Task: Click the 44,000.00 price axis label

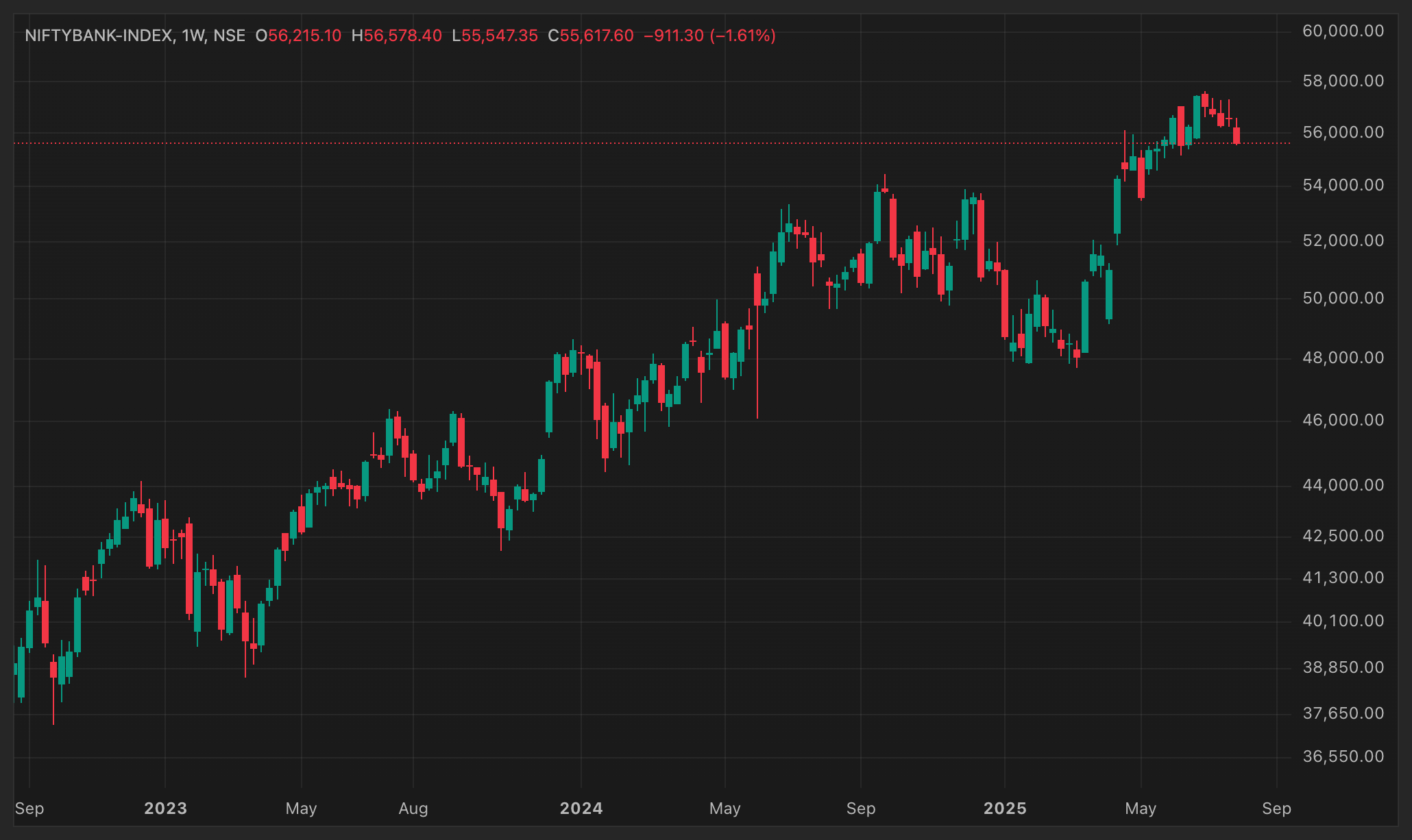Action: [1343, 485]
